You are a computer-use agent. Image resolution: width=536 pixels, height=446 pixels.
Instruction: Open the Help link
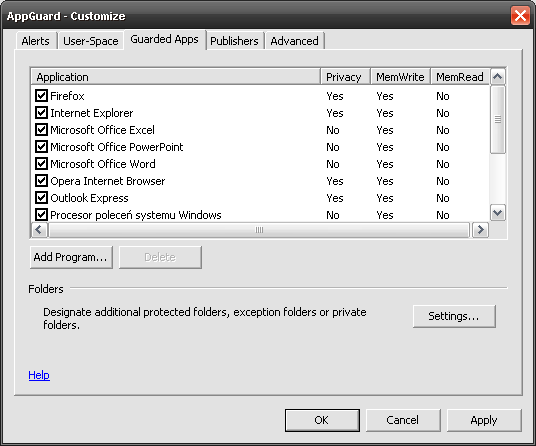tap(39, 375)
